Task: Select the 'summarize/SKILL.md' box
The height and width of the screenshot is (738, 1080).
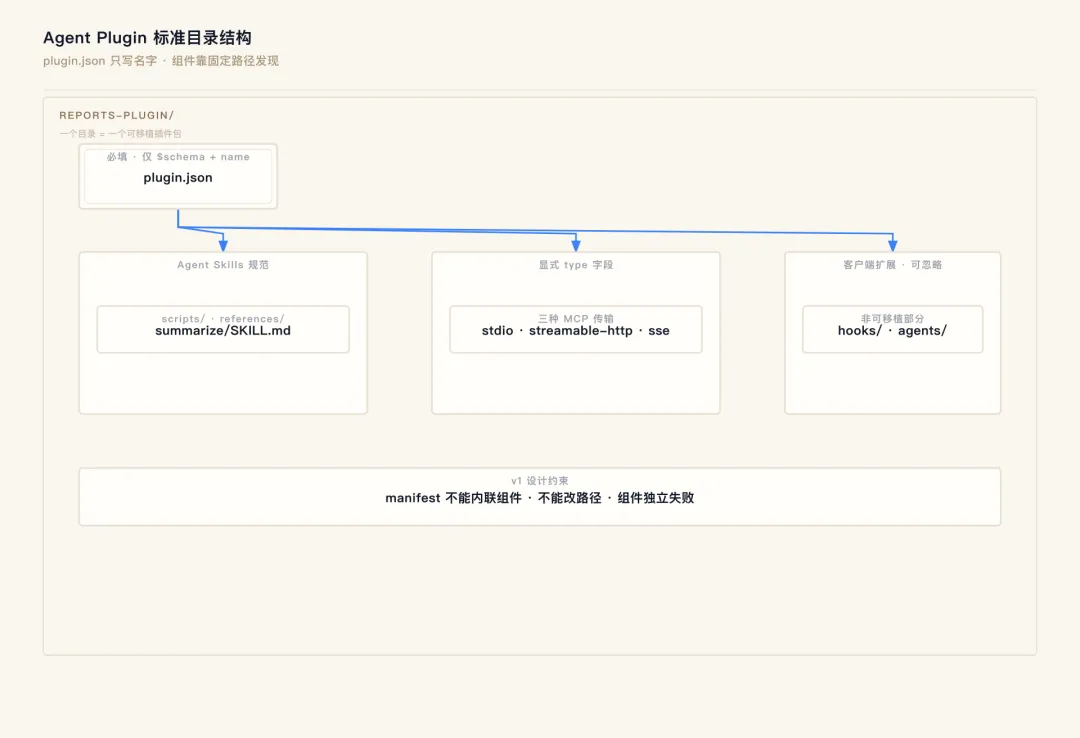Action: point(222,329)
